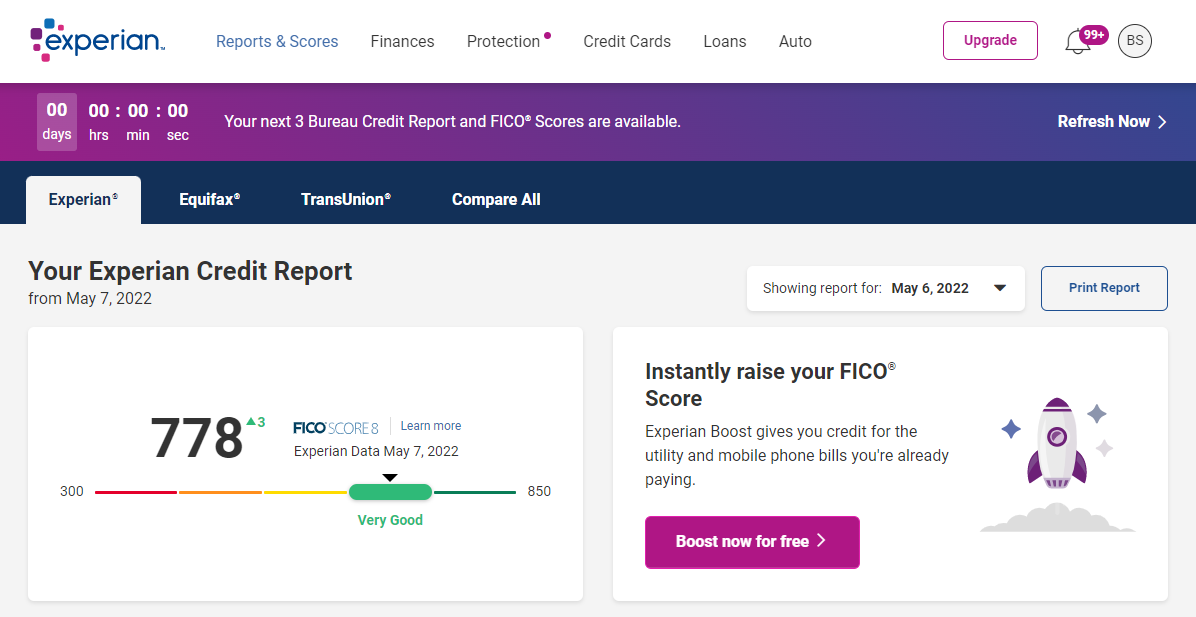Click the 3 Bureau Credit Report availability message
Viewport: 1196px width, 617px height.
click(452, 121)
